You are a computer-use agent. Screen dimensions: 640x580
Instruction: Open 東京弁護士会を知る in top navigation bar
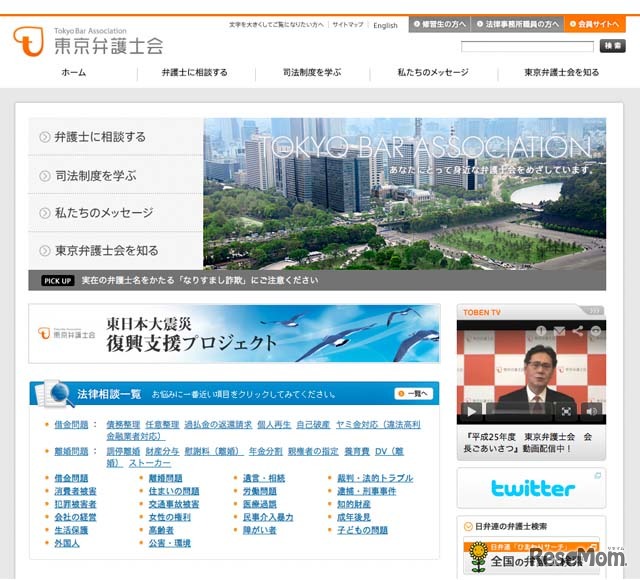pyautogui.click(x=562, y=73)
